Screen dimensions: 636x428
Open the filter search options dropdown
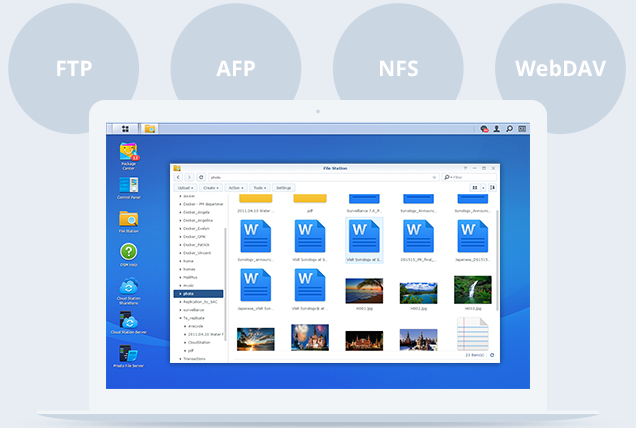(x=448, y=177)
